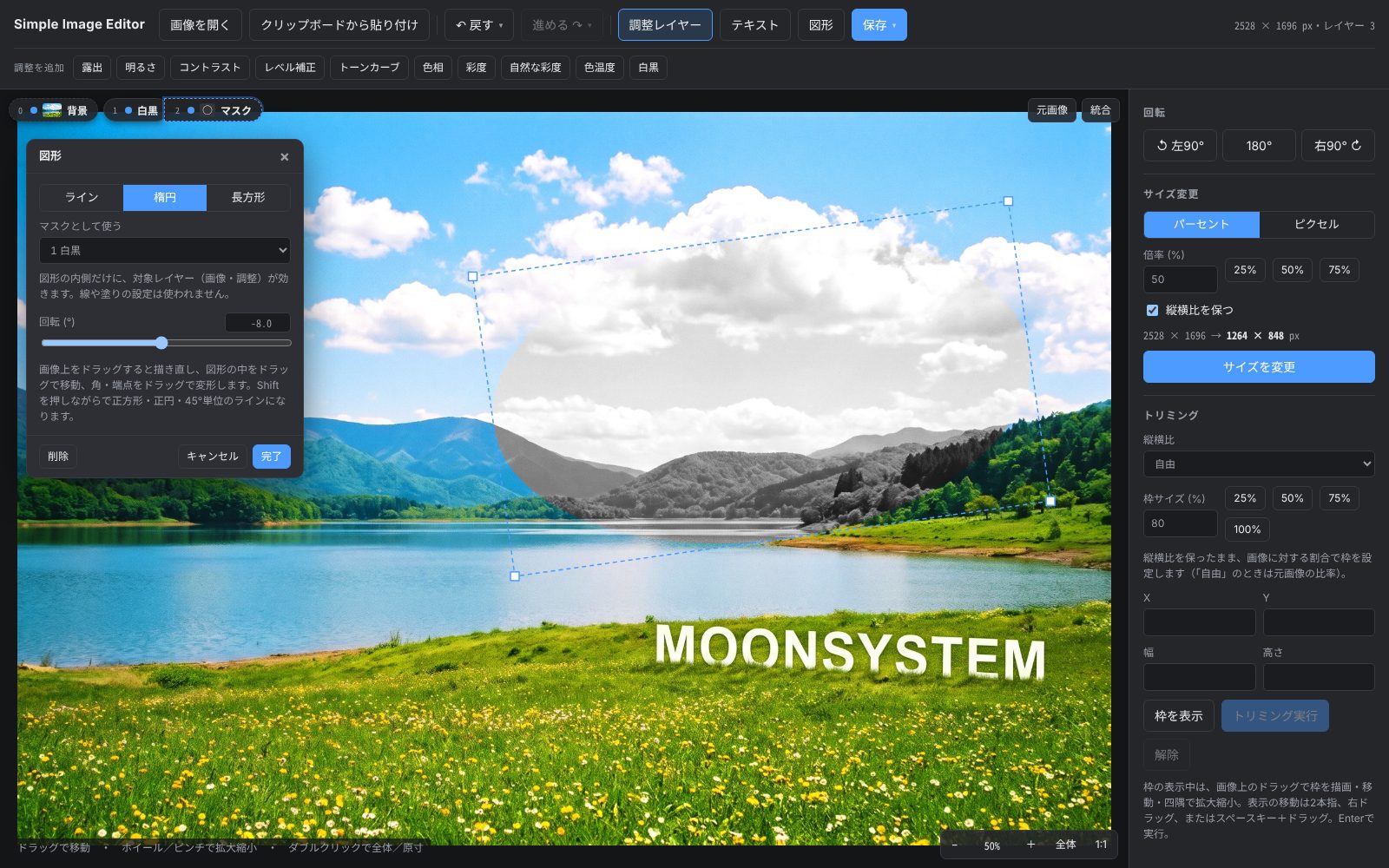This screenshot has height=868, width=1389.
Task: Click the trimming X input field
Action: pyautogui.click(x=1199, y=622)
